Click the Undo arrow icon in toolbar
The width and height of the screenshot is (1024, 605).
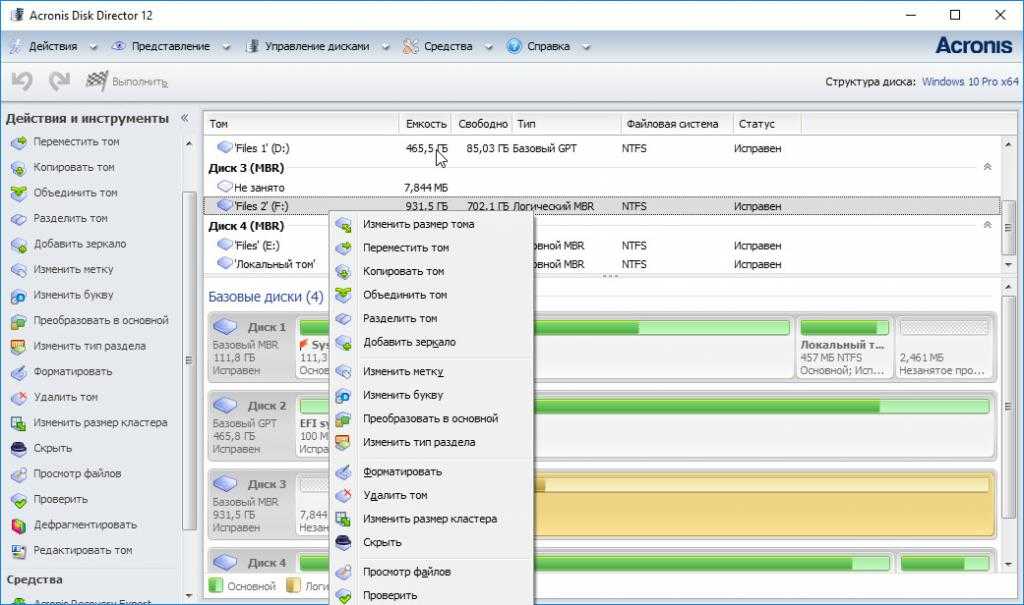click(x=22, y=82)
